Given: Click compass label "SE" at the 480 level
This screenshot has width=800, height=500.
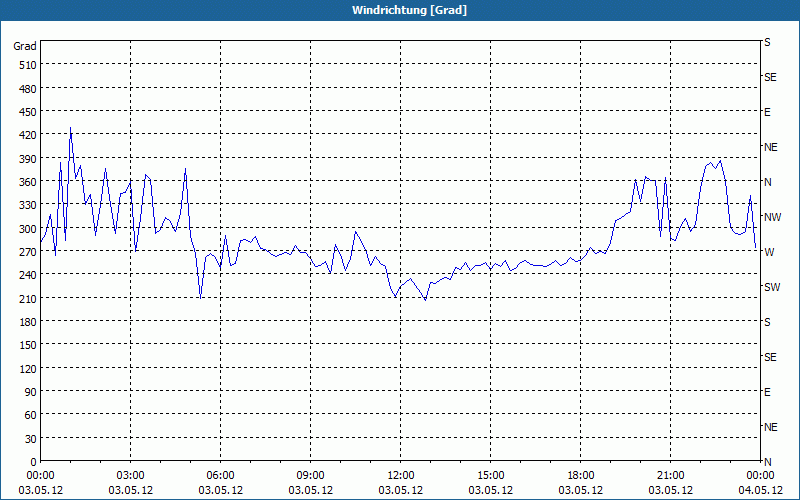Looking at the screenshot, I should tap(770, 77).
